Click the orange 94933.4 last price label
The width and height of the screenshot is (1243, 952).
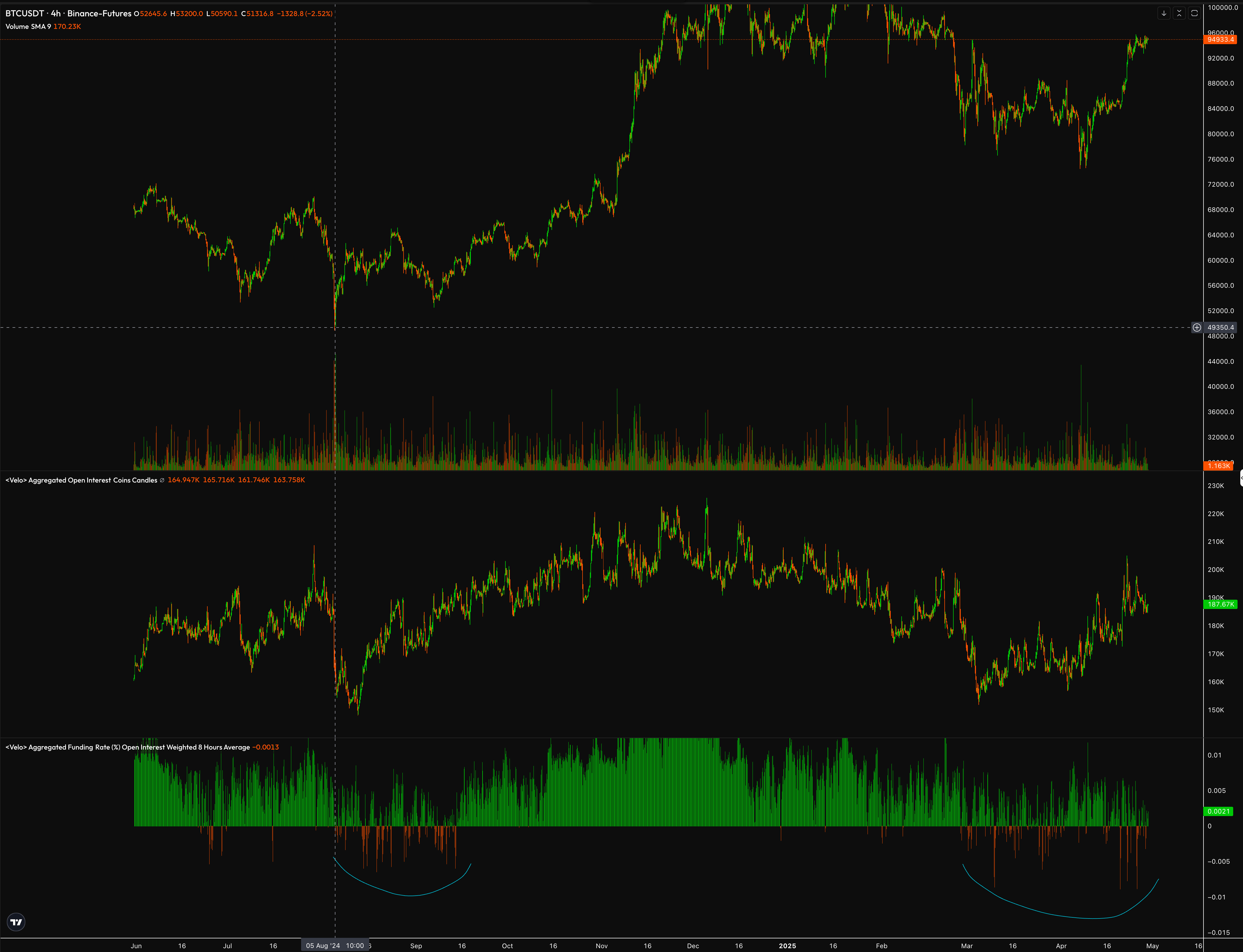(x=1220, y=39)
